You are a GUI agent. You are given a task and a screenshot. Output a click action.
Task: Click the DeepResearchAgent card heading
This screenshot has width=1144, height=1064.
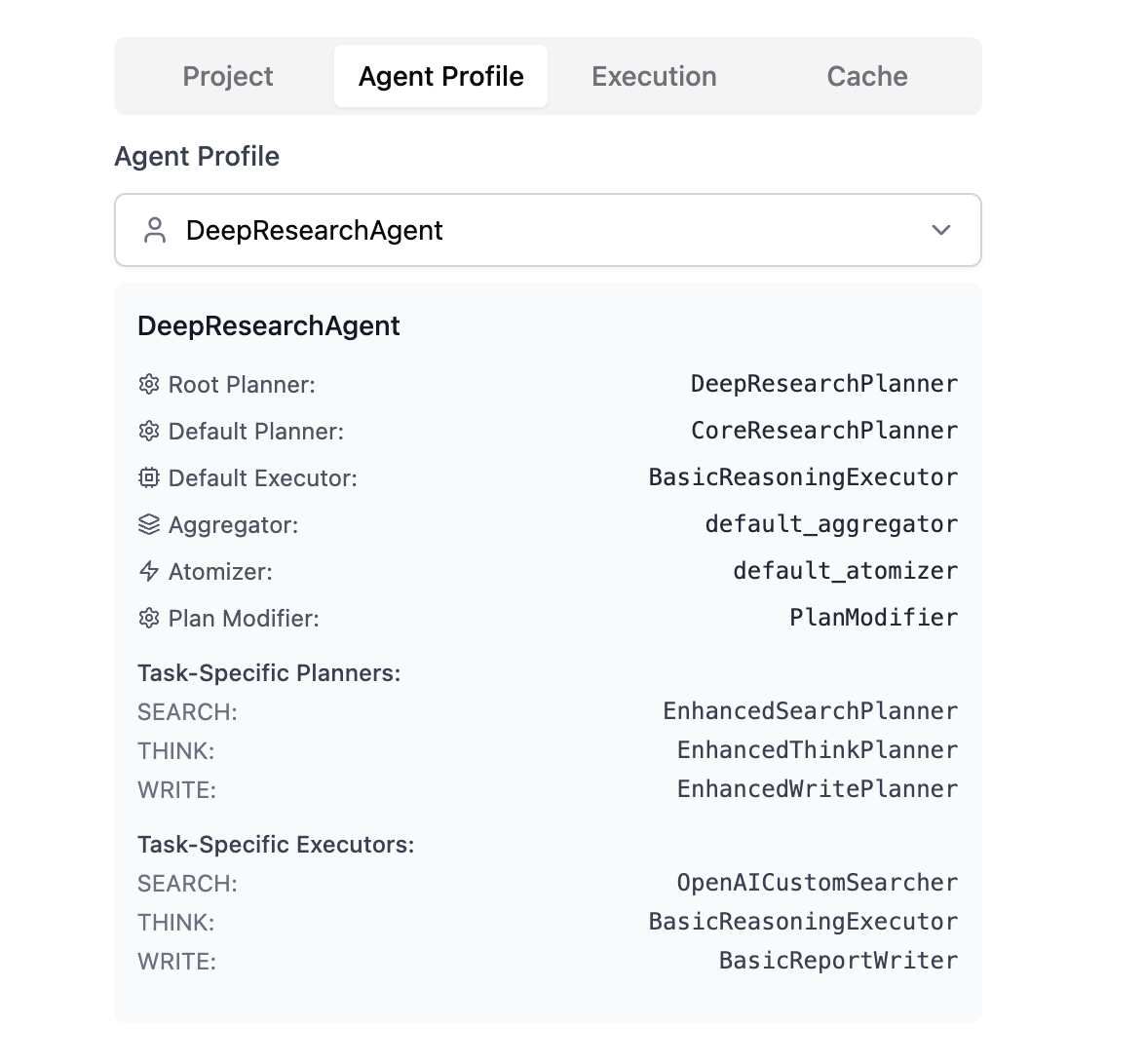click(269, 325)
